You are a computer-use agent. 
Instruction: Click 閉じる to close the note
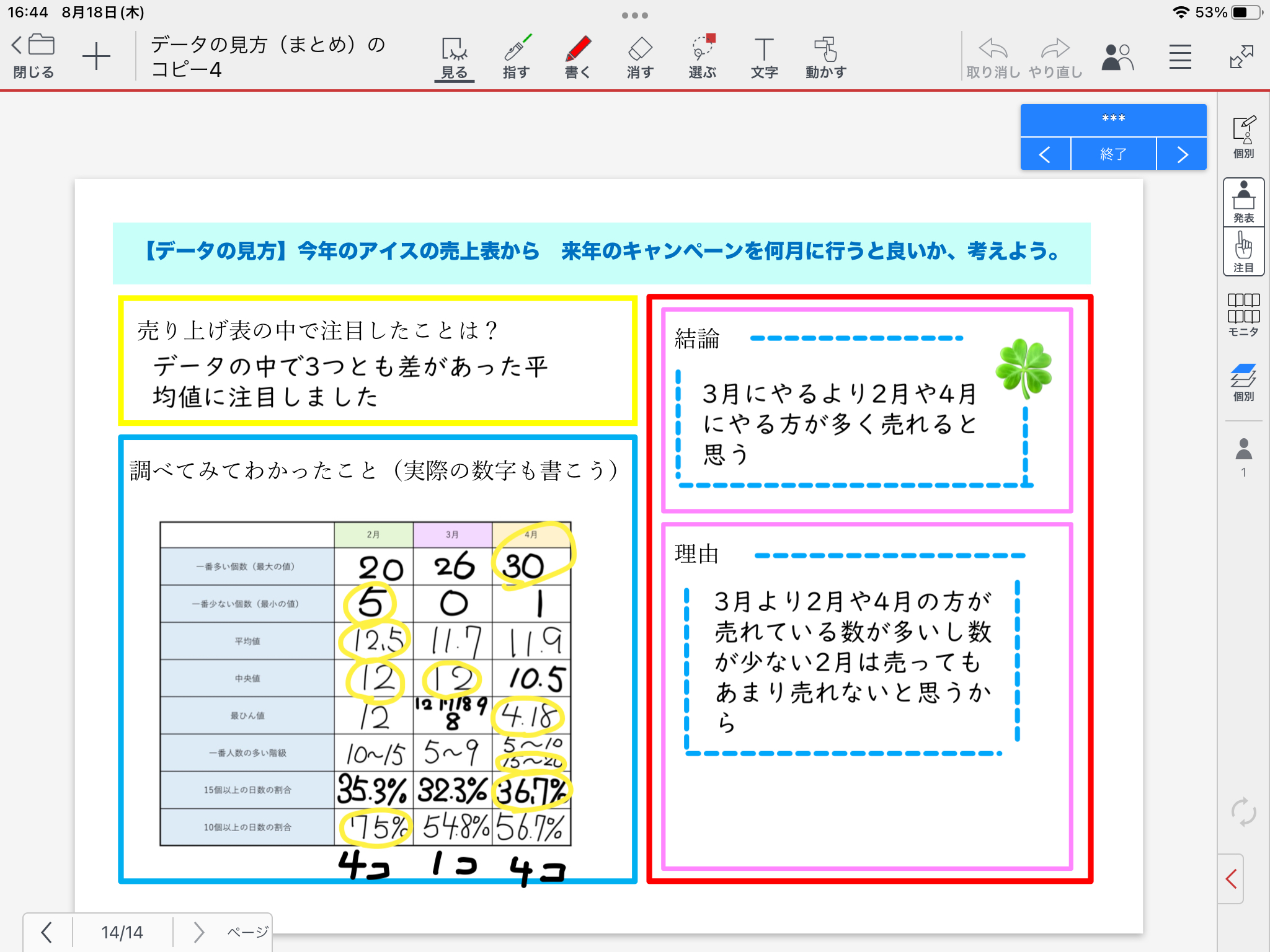click(33, 57)
